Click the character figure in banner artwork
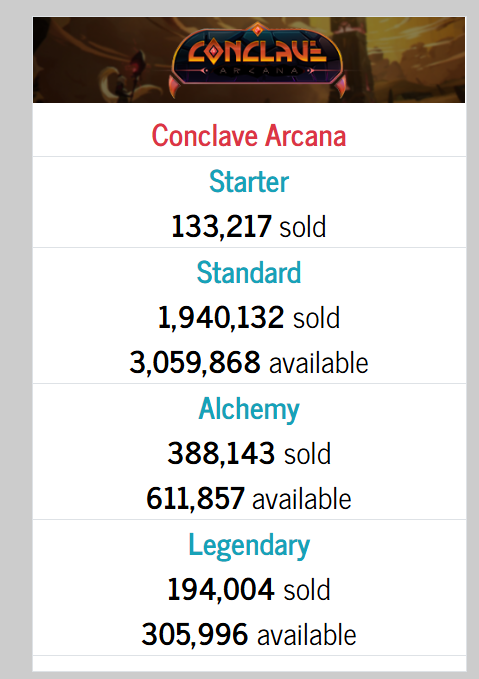The height and width of the screenshot is (679, 479). [x=130, y=78]
